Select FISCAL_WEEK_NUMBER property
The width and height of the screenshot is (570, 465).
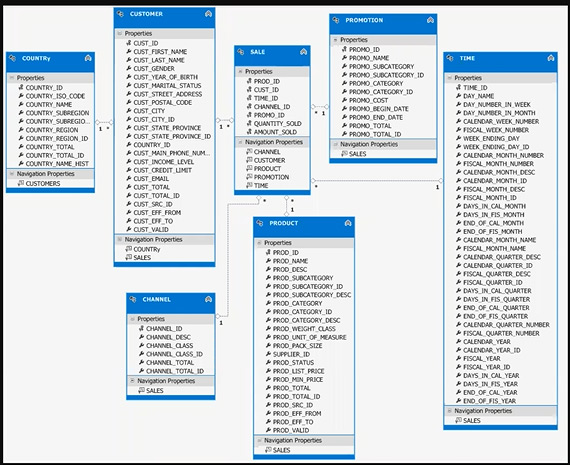coord(496,130)
